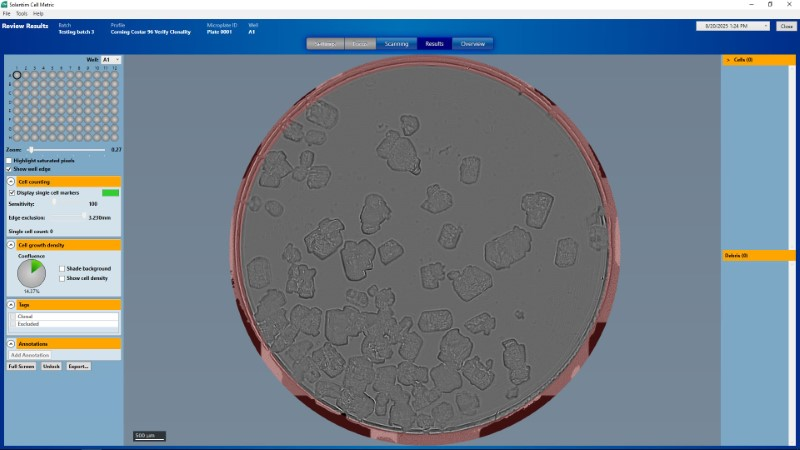
Task: Collapse the Cell counting section
Action: 11,182
